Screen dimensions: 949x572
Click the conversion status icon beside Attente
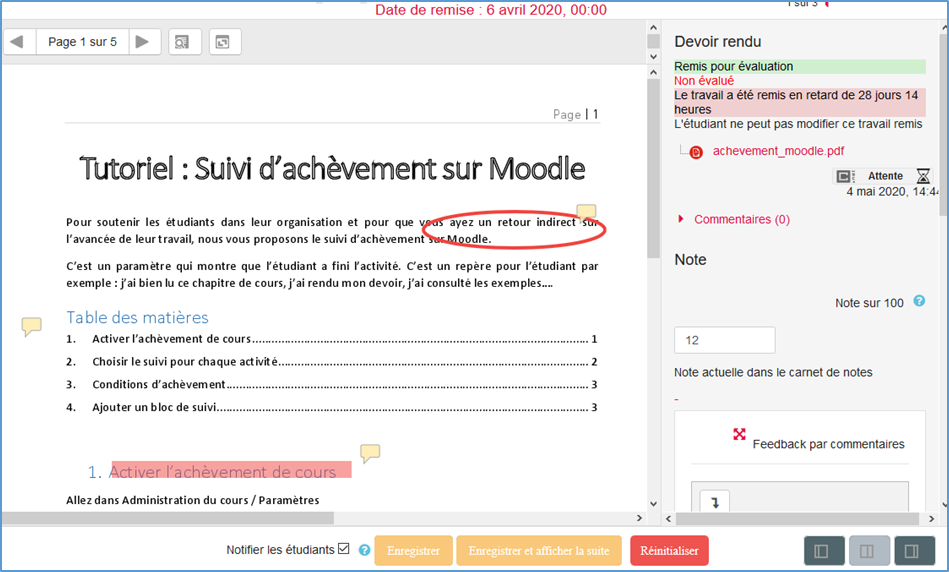[x=845, y=176]
